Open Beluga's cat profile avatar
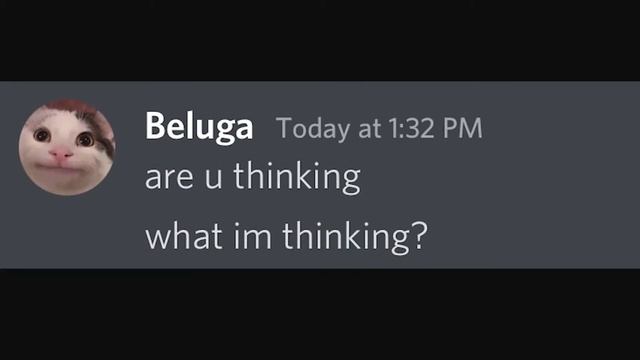 tap(67, 147)
